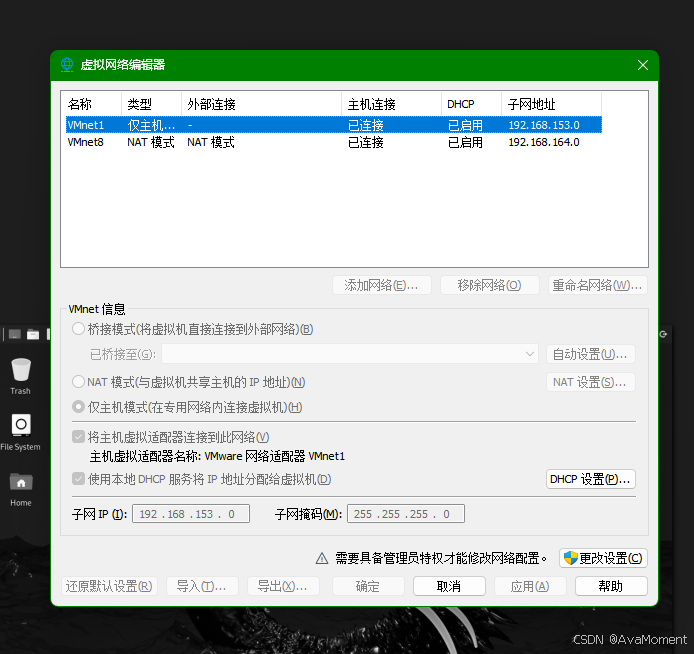Select the host-only mode radio button

(78, 407)
